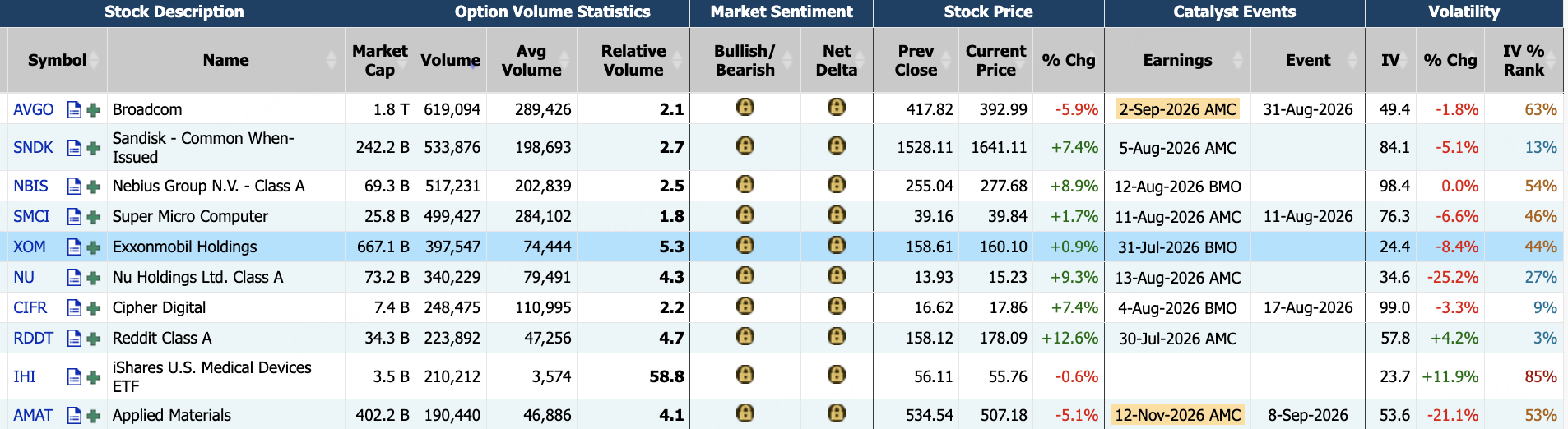The width and height of the screenshot is (1568, 429).
Task: Open the AVGO ticker link
Action: coord(34,109)
